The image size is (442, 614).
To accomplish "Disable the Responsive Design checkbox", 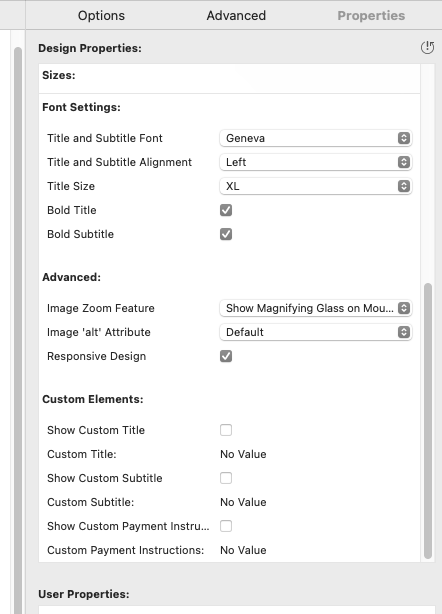I will pos(226,356).
